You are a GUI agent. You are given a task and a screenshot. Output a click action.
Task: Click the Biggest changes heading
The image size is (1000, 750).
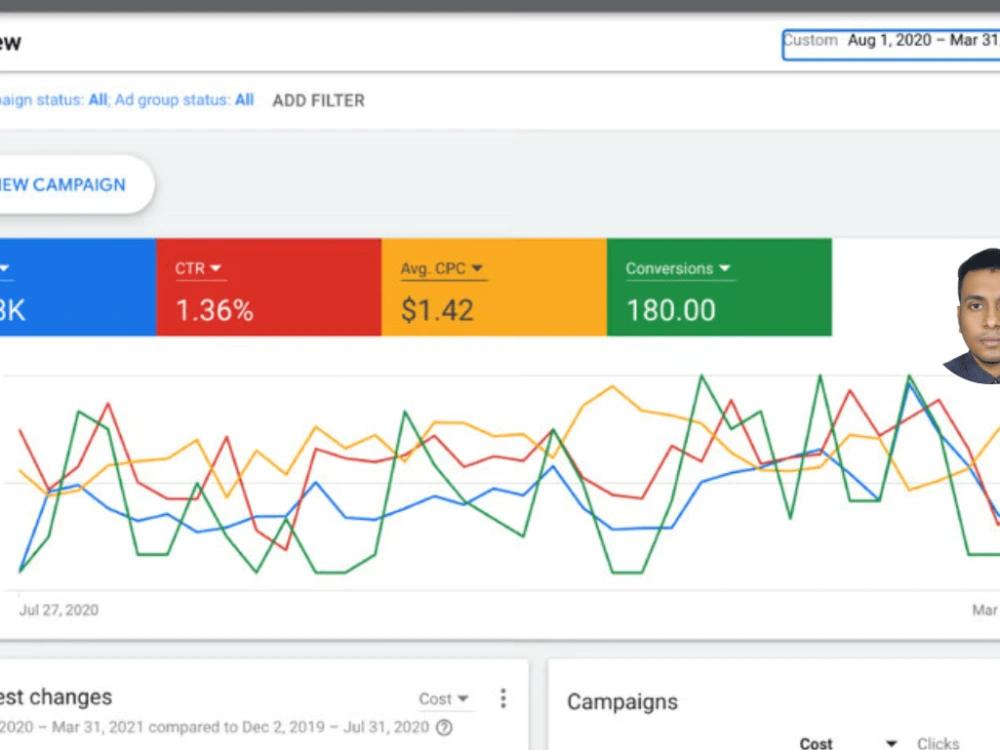point(56,697)
